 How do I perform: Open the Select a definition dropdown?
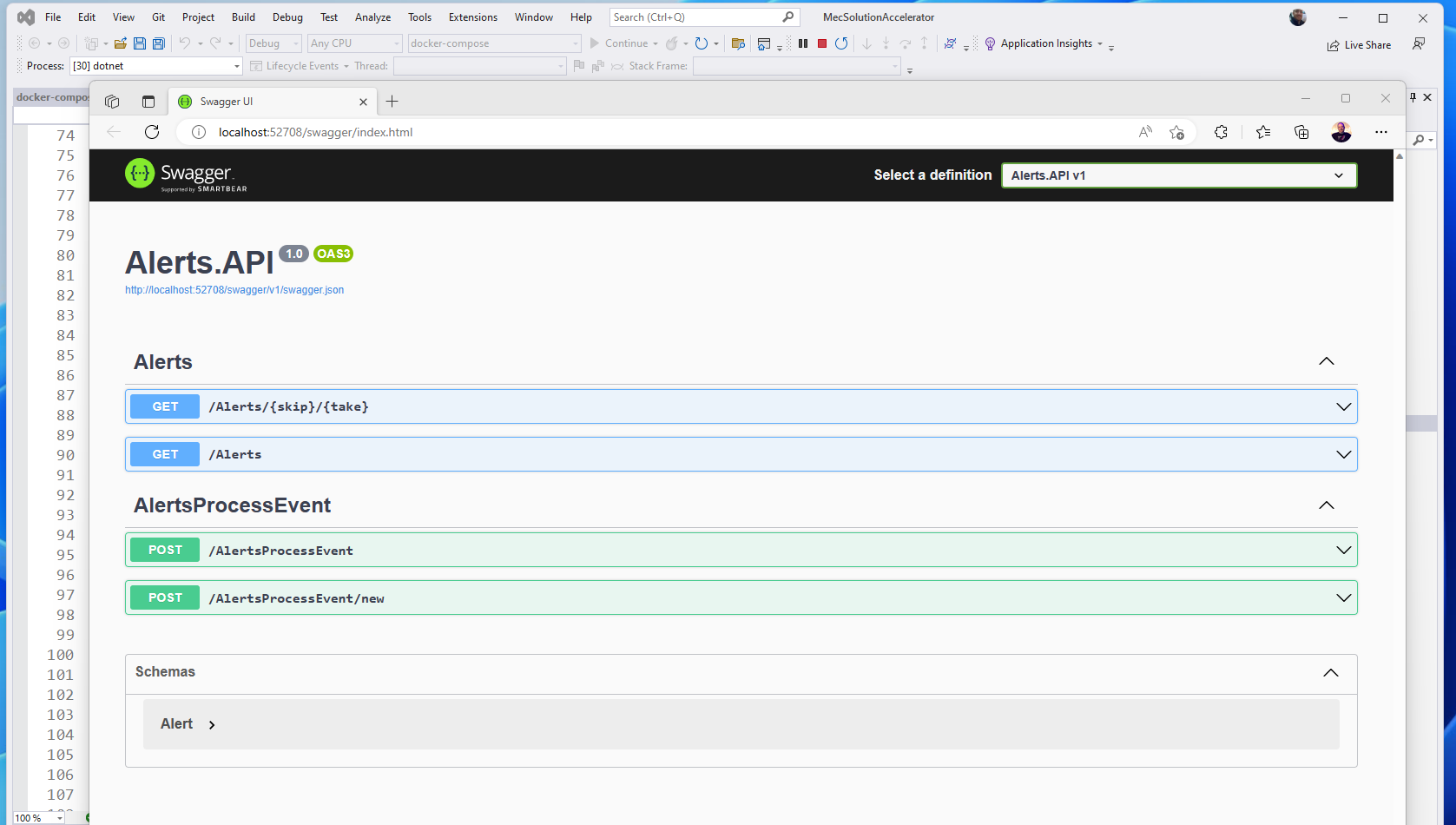1179,175
